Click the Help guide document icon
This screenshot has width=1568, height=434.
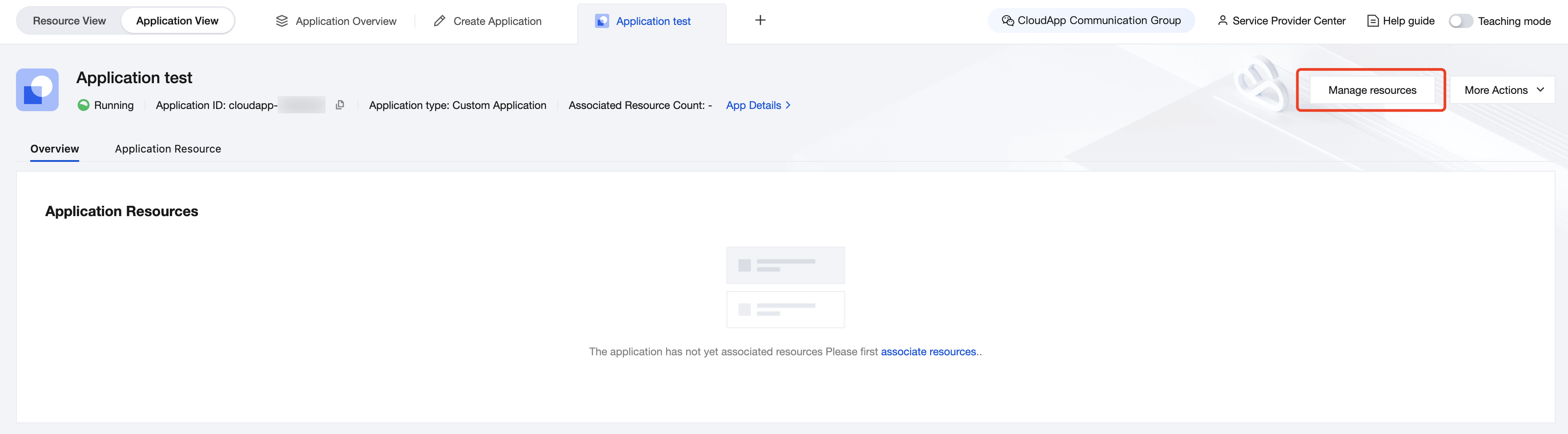1373,21
